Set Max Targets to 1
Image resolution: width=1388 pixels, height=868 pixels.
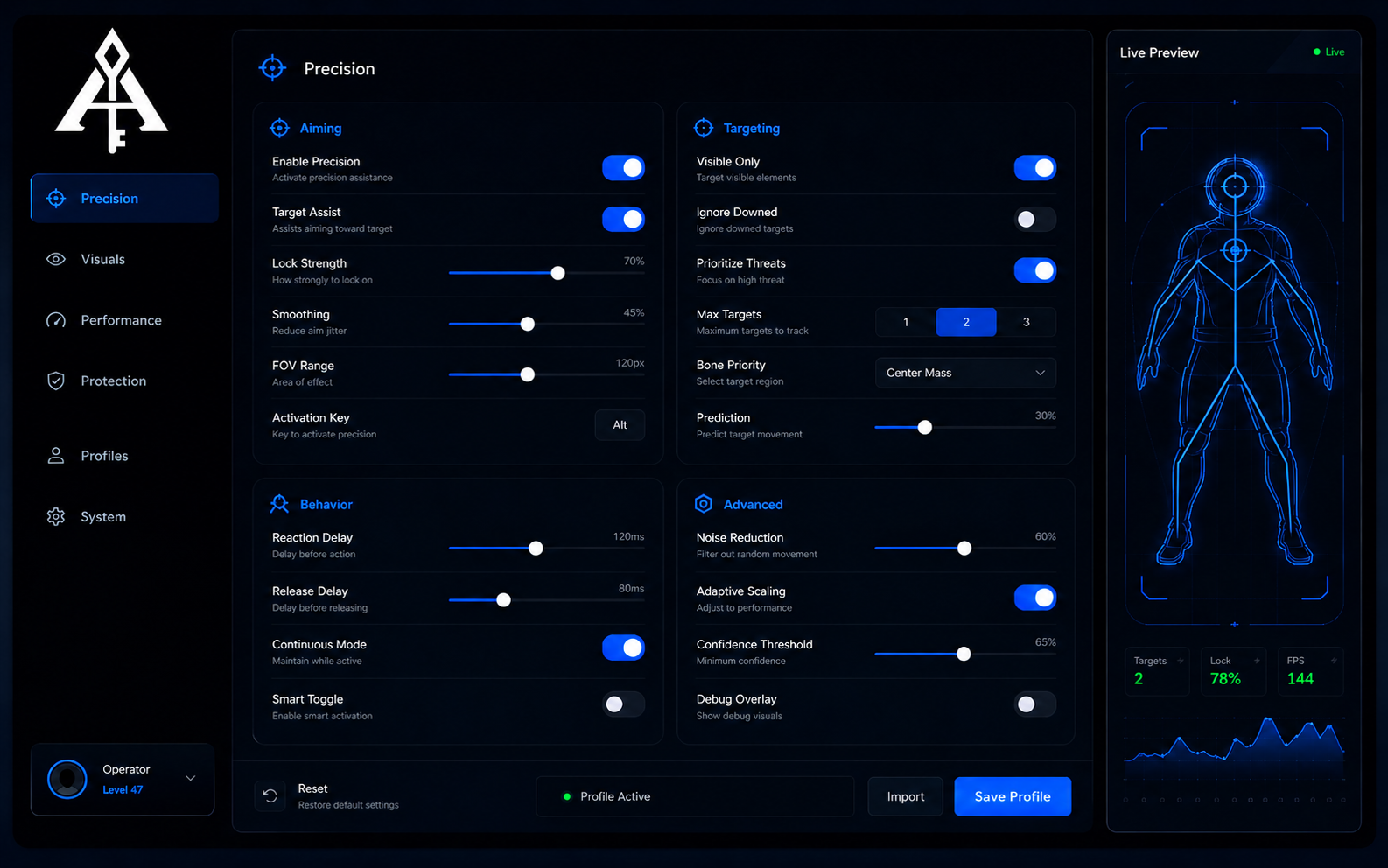point(906,322)
